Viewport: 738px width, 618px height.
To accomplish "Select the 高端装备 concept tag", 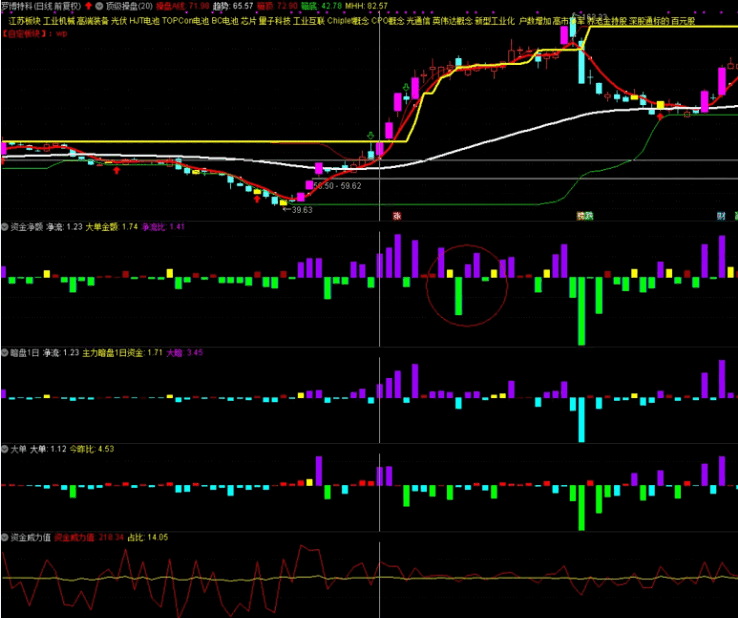I will [x=93, y=21].
